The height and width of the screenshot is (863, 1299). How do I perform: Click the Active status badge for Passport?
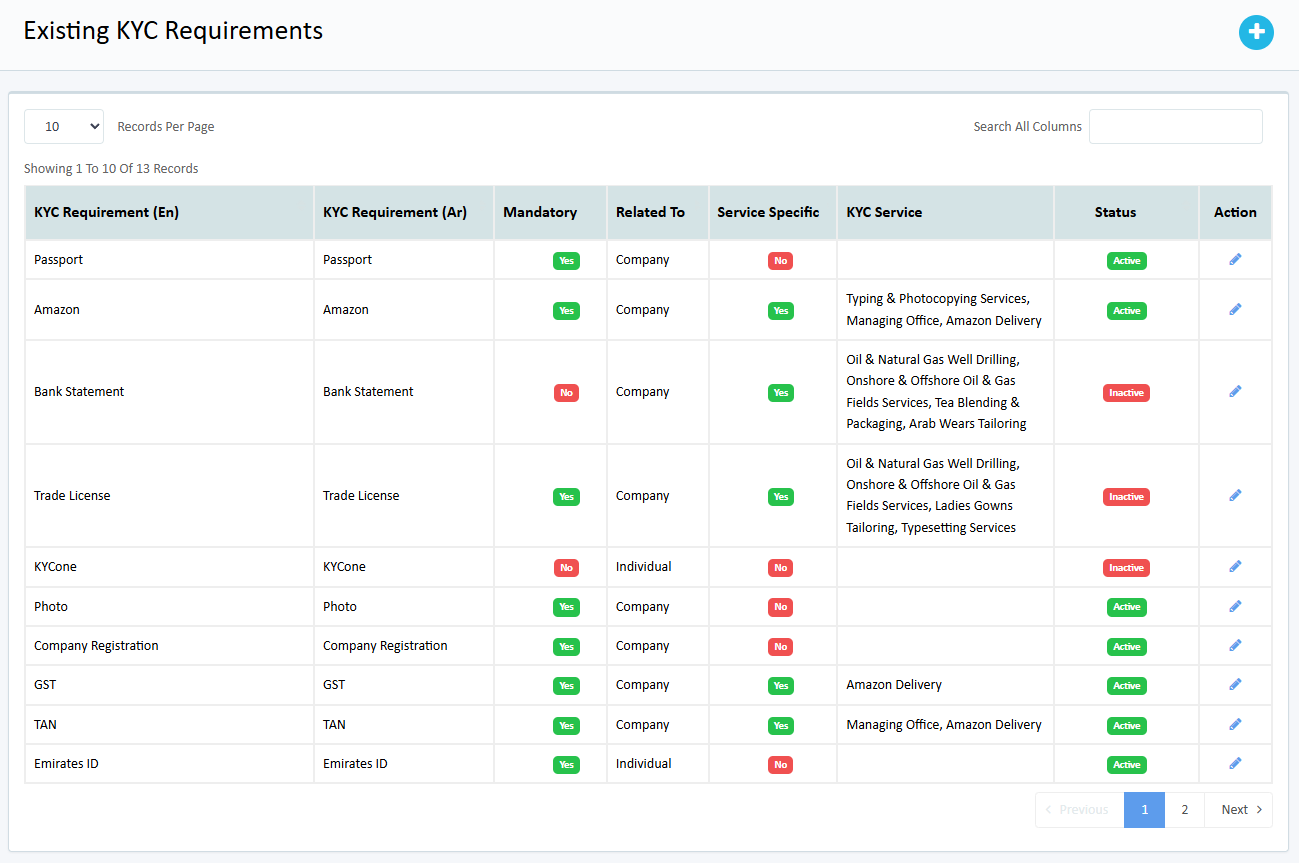(1127, 261)
